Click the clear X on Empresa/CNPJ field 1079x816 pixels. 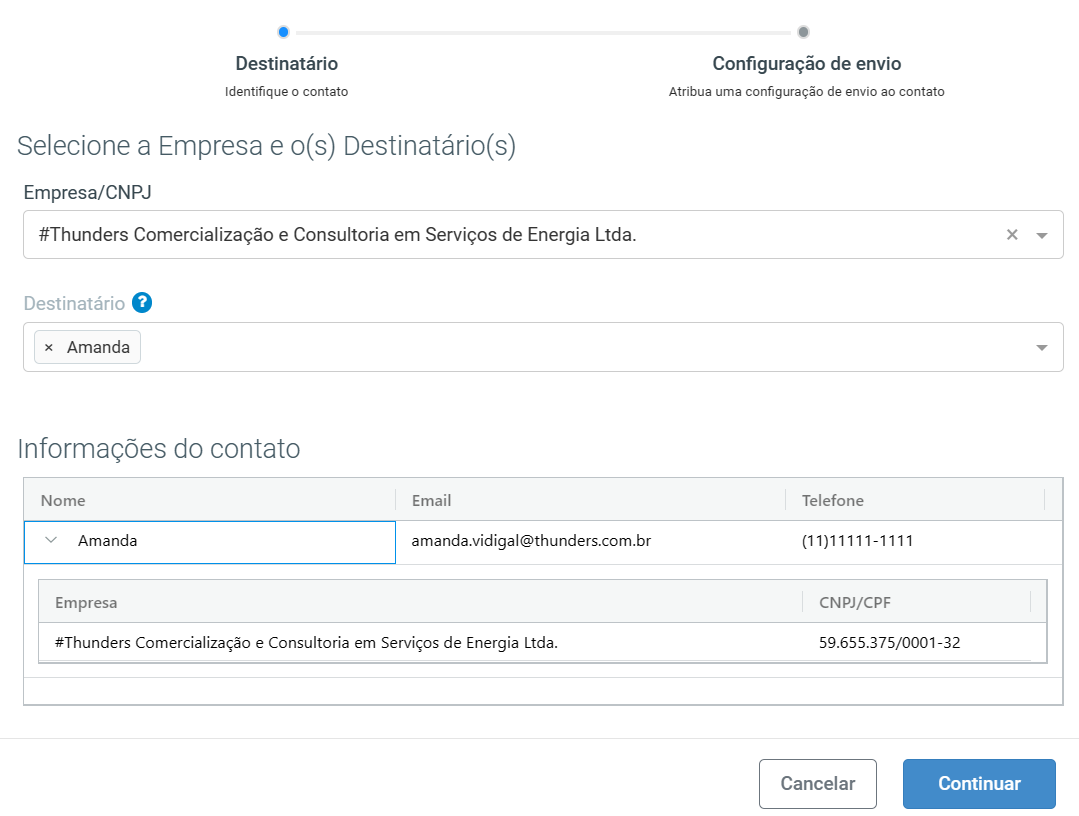click(x=1012, y=234)
